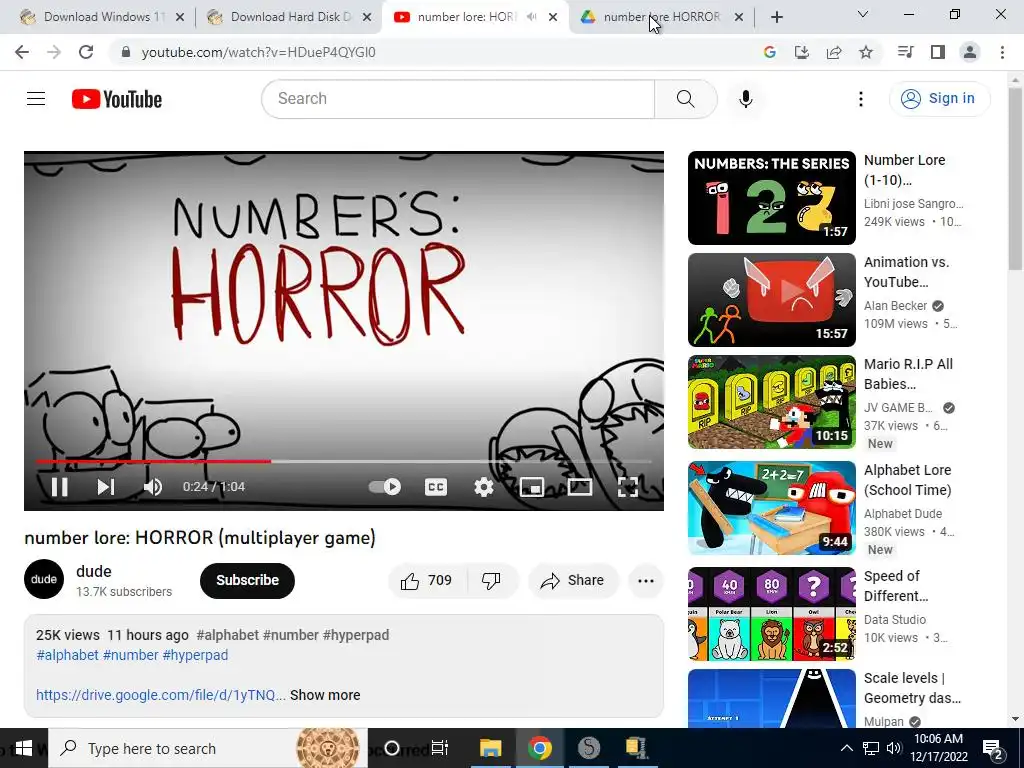The height and width of the screenshot is (768, 1024).
Task: Pause the video playback
Action: point(59,487)
